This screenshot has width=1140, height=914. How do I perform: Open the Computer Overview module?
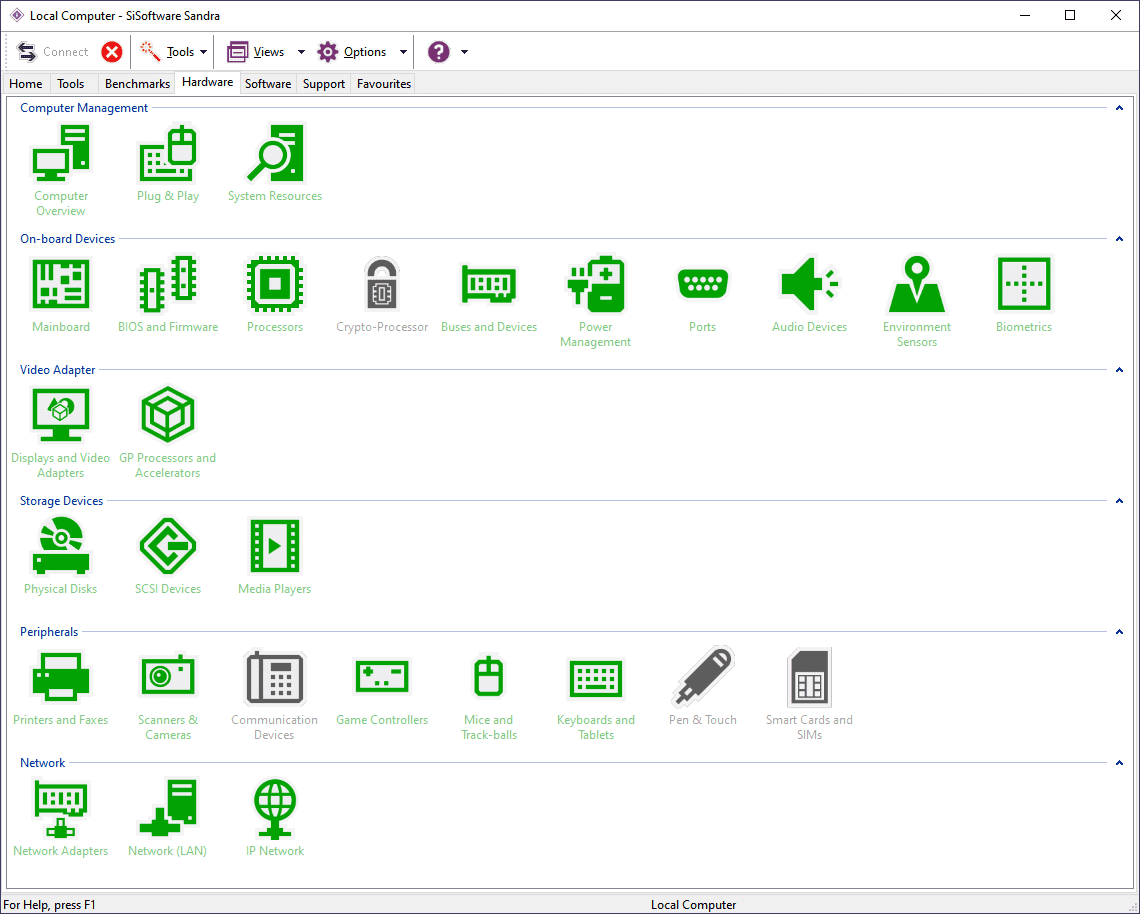[61, 169]
